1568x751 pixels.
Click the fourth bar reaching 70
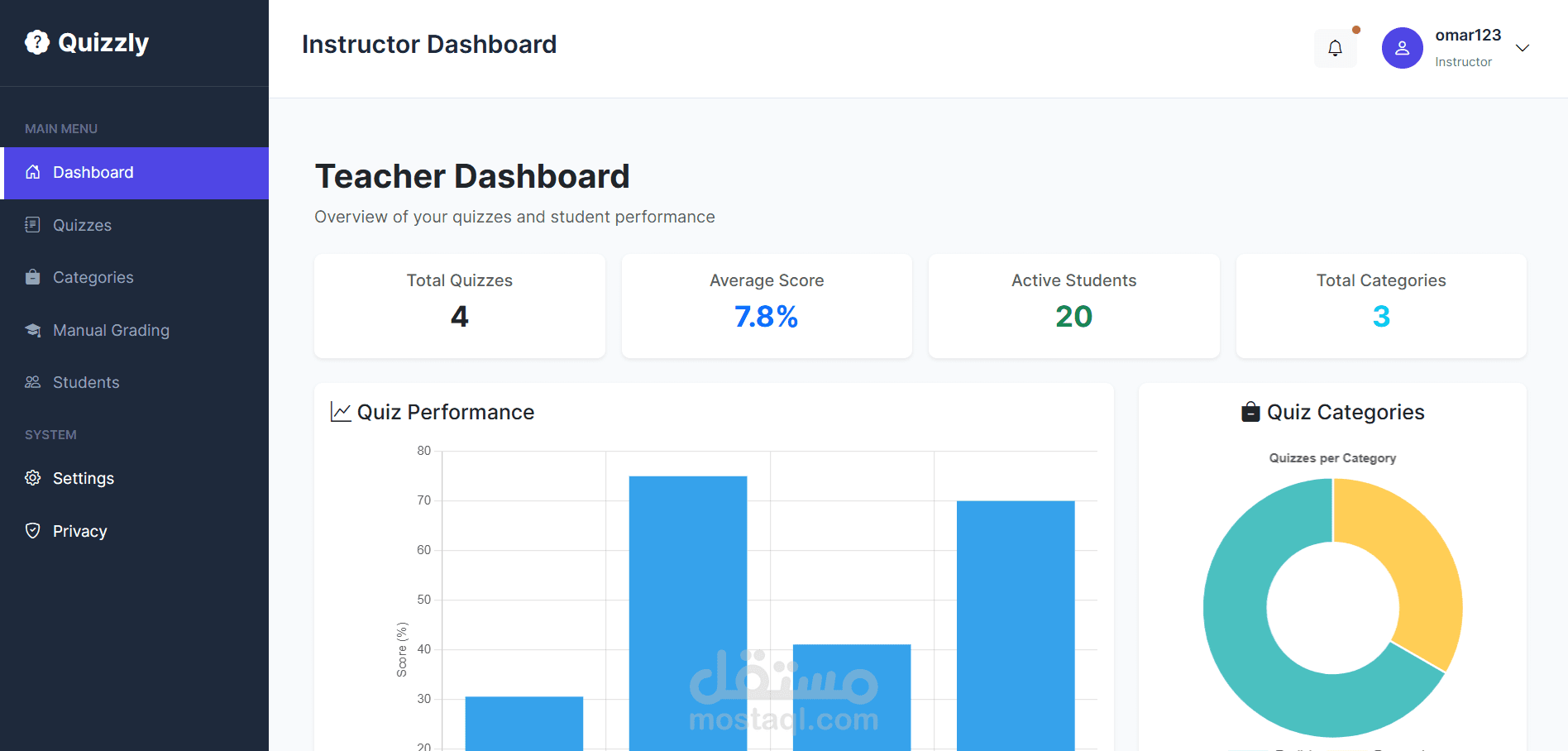[1016, 625]
